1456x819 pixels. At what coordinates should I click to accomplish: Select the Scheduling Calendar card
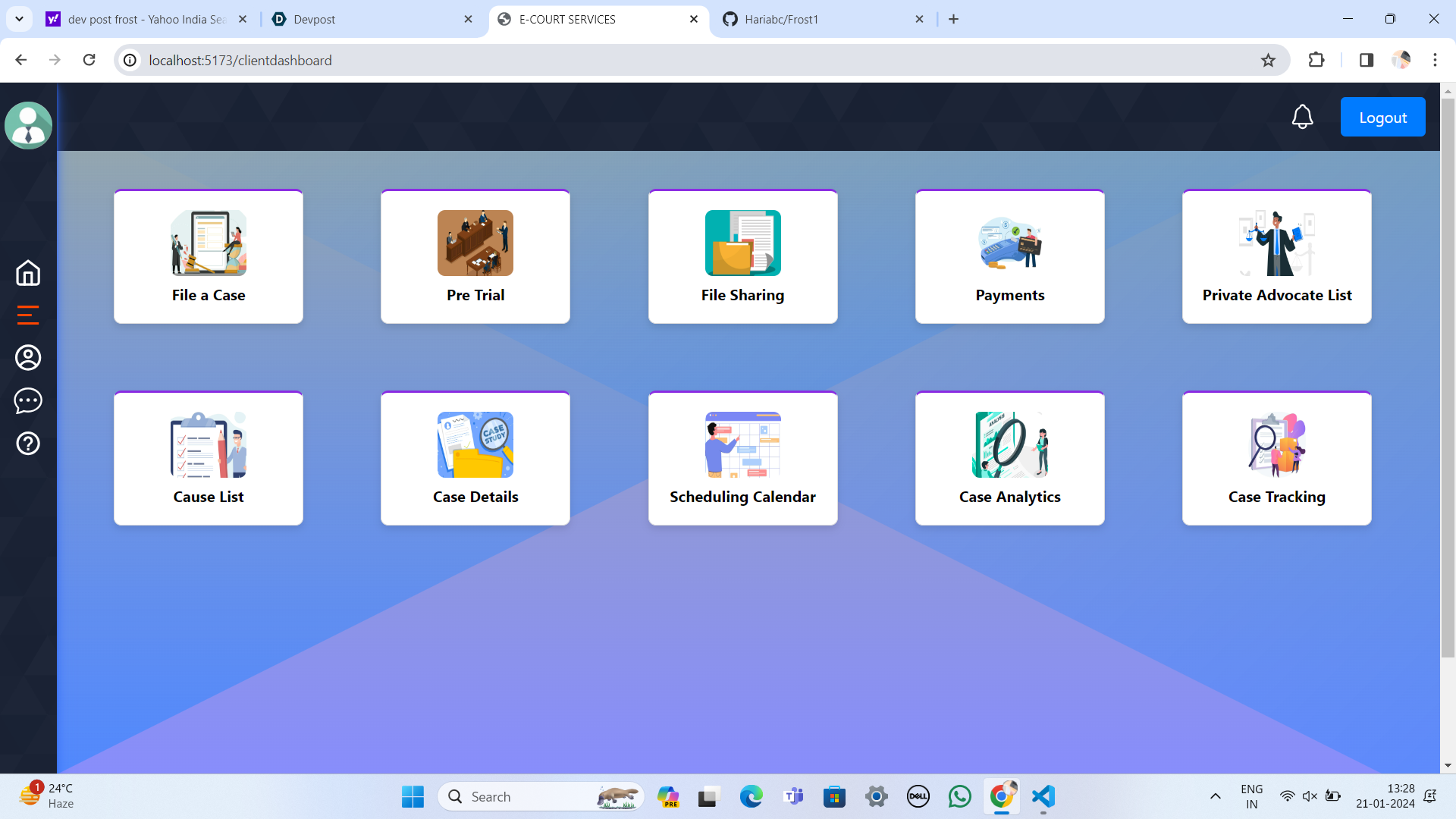[x=742, y=459]
